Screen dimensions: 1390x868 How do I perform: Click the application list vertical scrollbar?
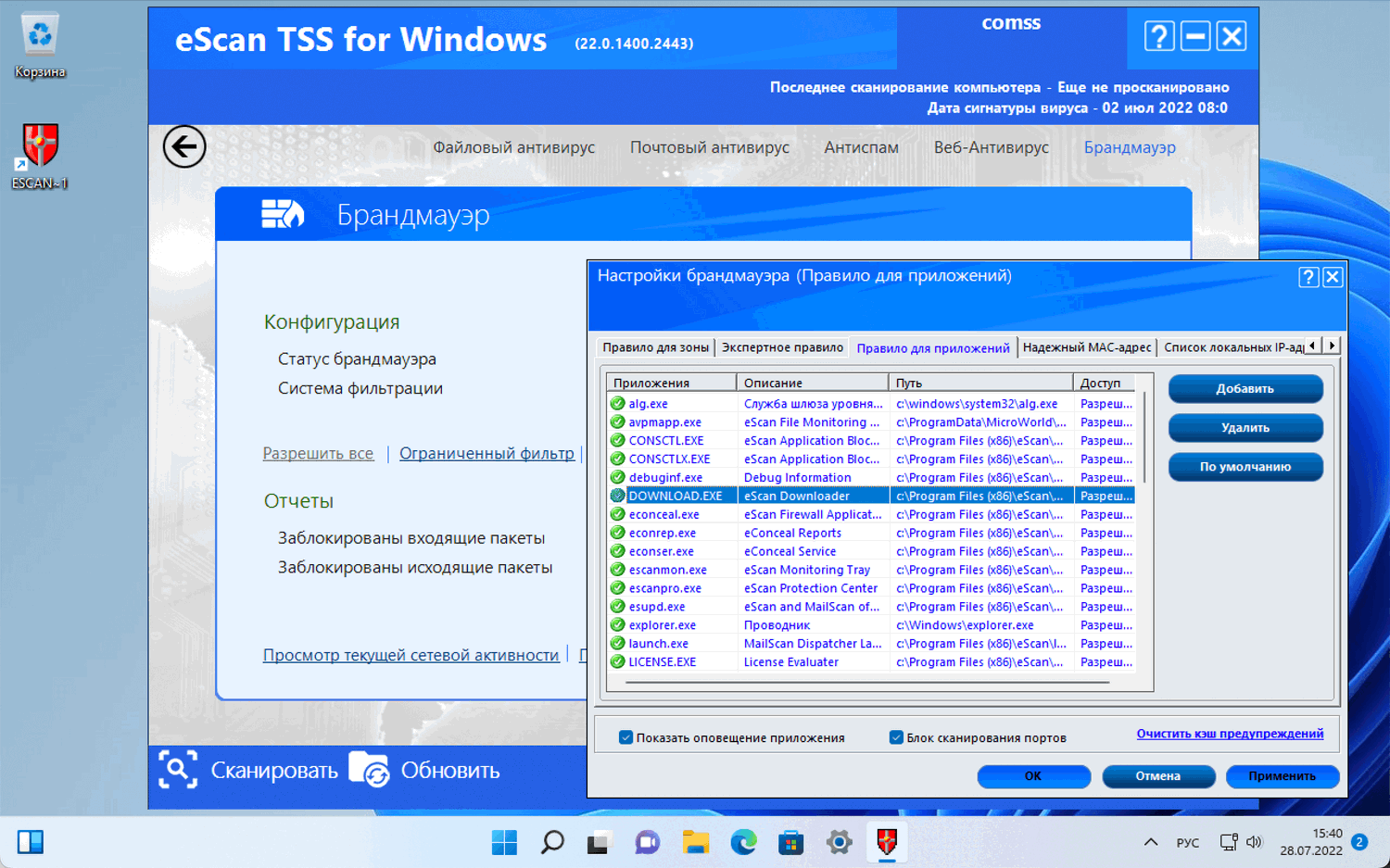[1144, 438]
